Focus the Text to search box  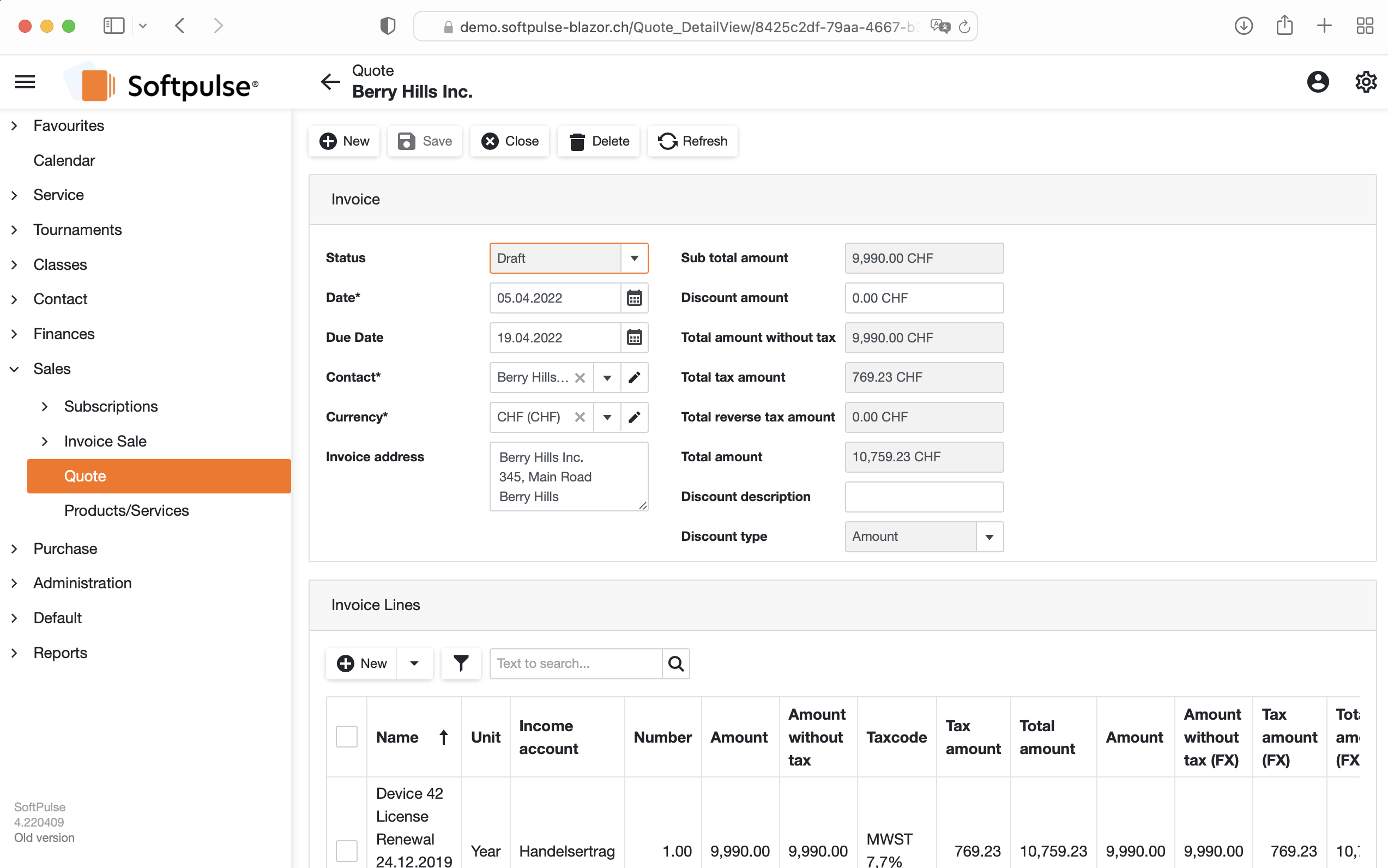pyautogui.click(x=576, y=663)
